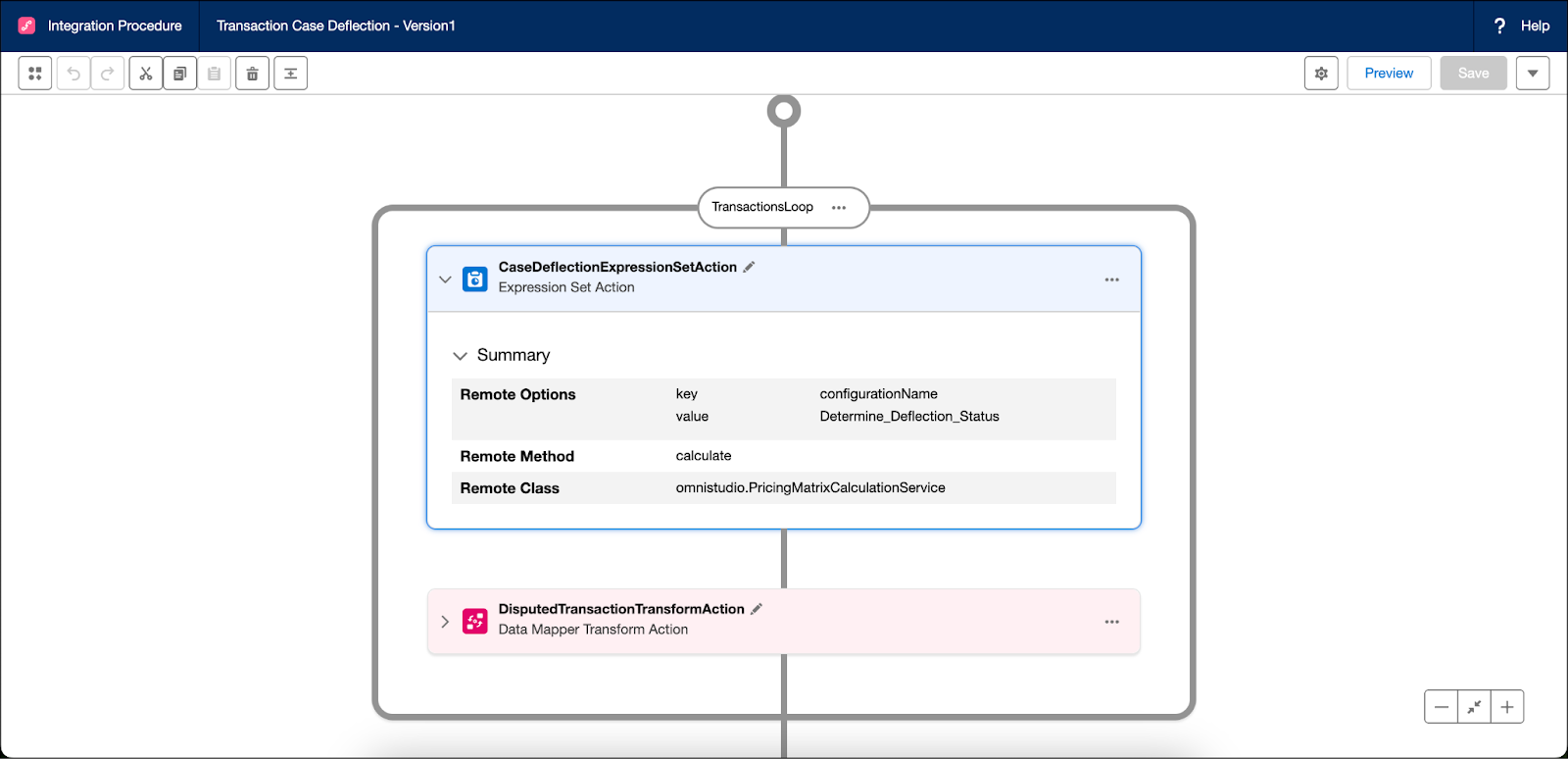Zoom in the canvas with plus button

(x=1507, y=707)
